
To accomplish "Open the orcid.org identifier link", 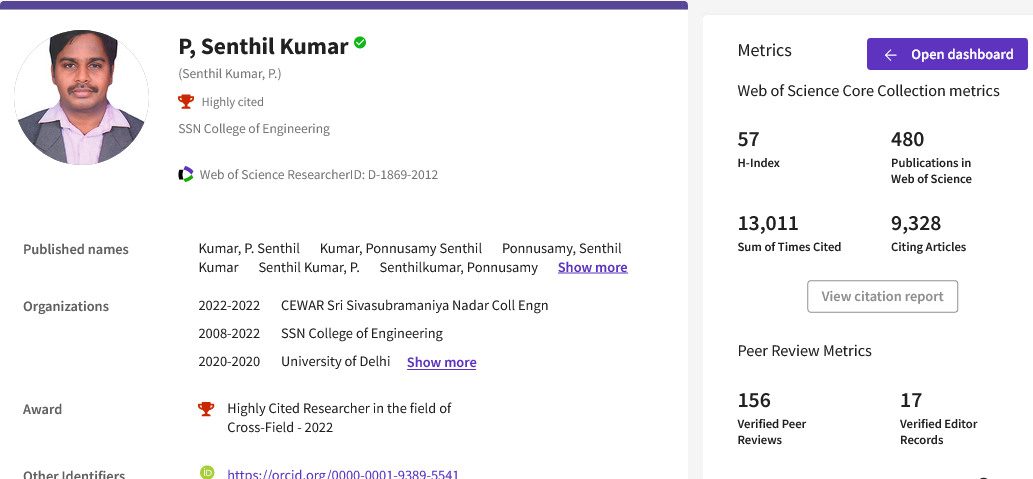I will 342,474.
